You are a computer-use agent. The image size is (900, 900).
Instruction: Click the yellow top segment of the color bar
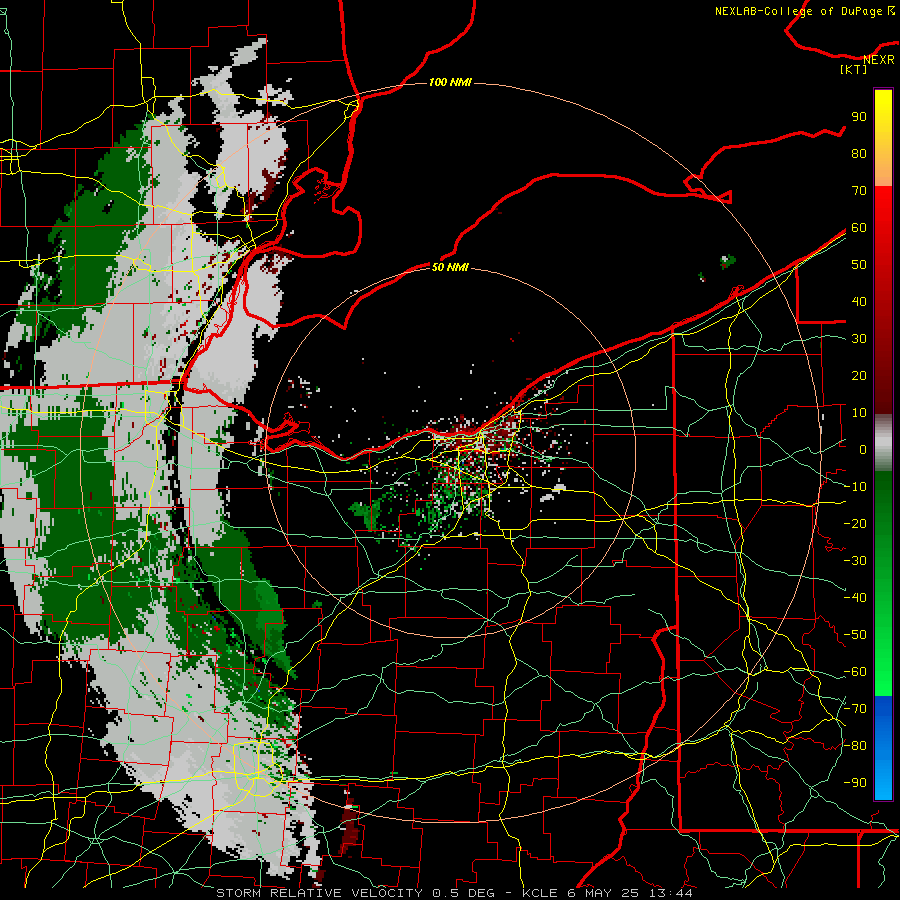883,138
